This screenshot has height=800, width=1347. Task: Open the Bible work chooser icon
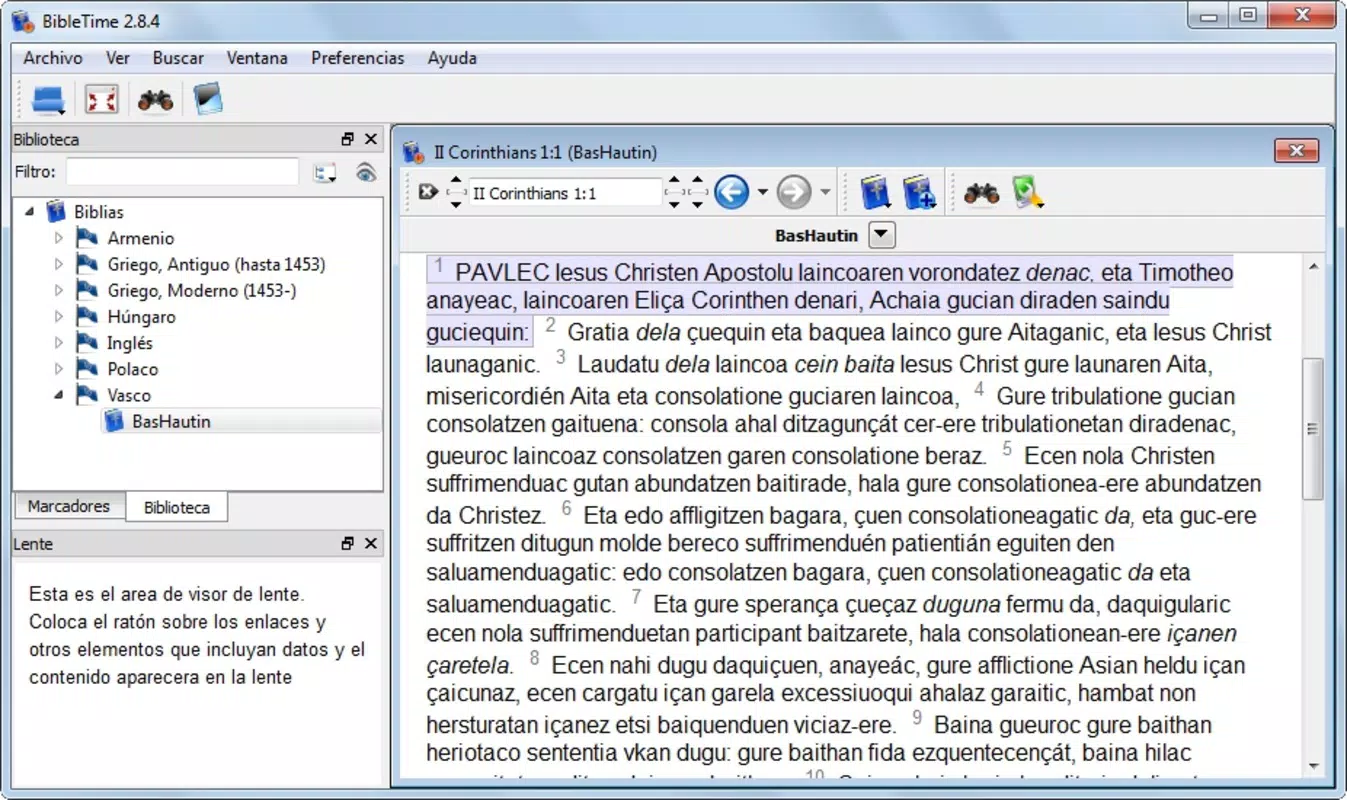click(877, 192)
